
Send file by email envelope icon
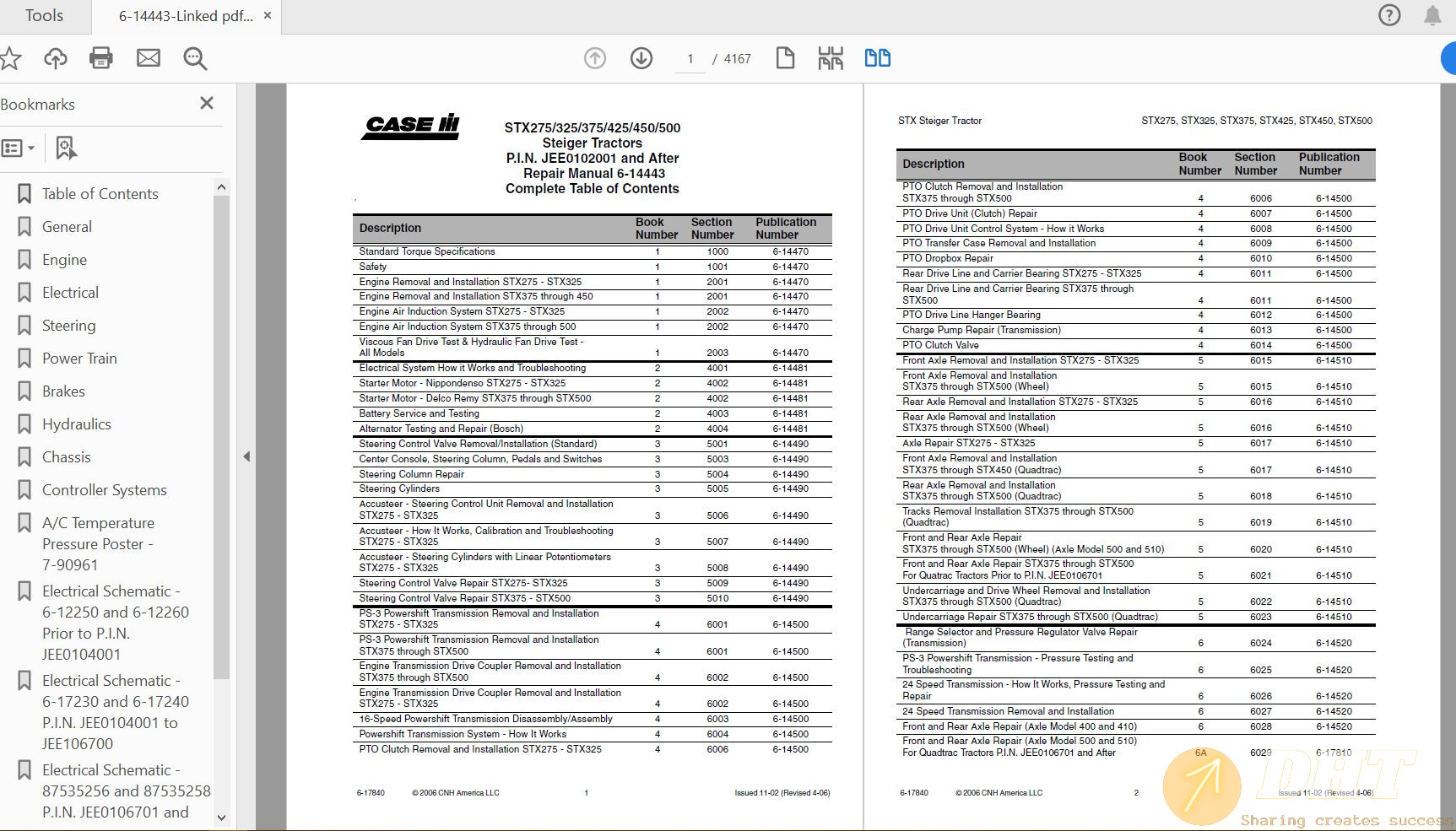point(149,58)
